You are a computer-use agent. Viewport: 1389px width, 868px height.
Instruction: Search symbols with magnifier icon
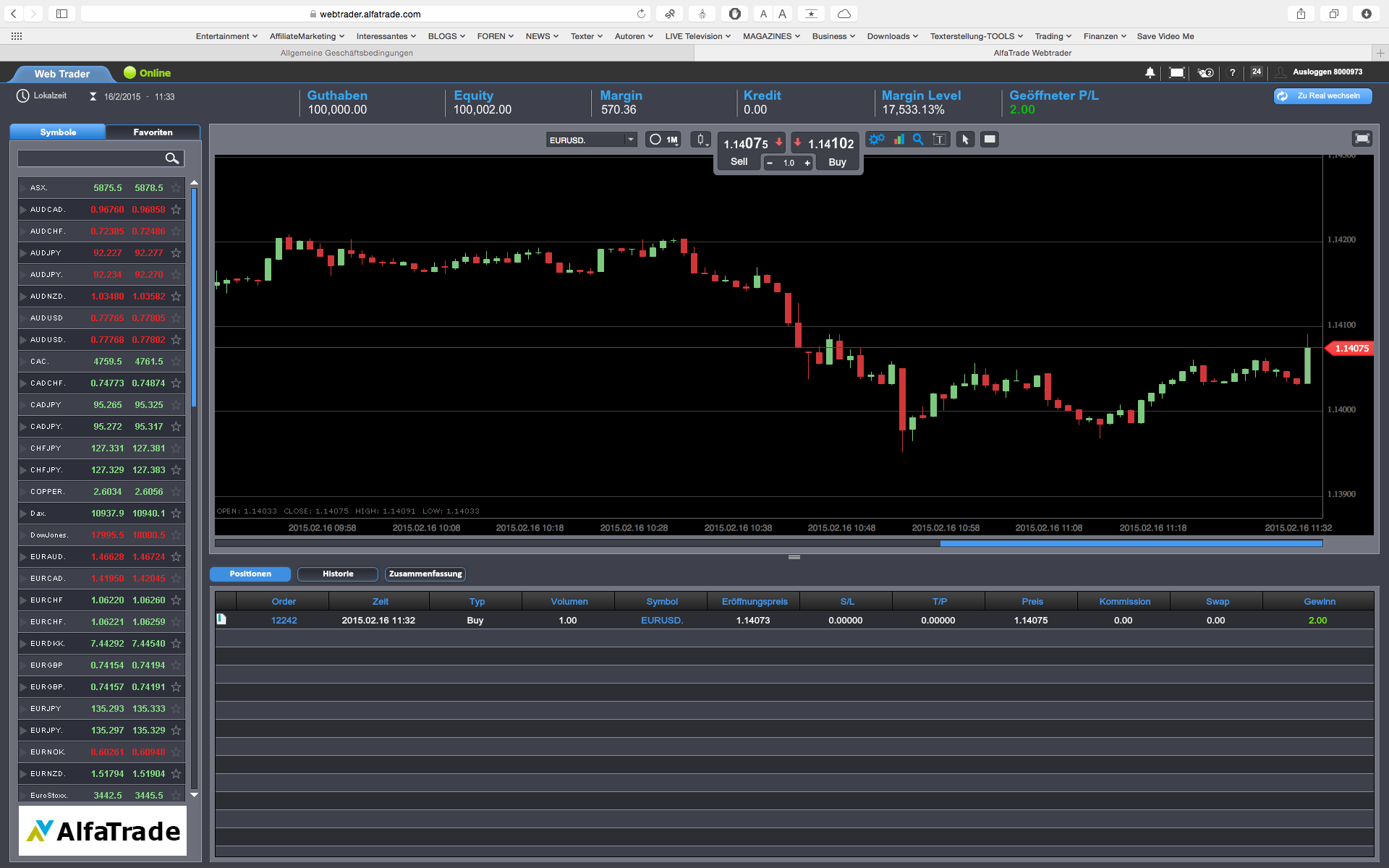tap(172, 158)
